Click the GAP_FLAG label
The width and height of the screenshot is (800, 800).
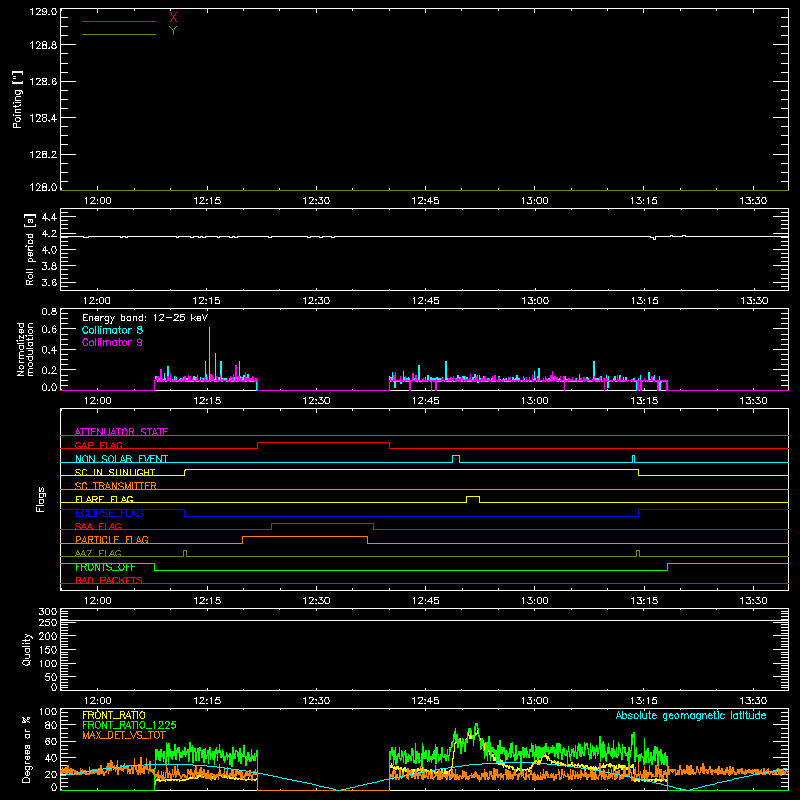pyautogui.click(x=98, y=445)
